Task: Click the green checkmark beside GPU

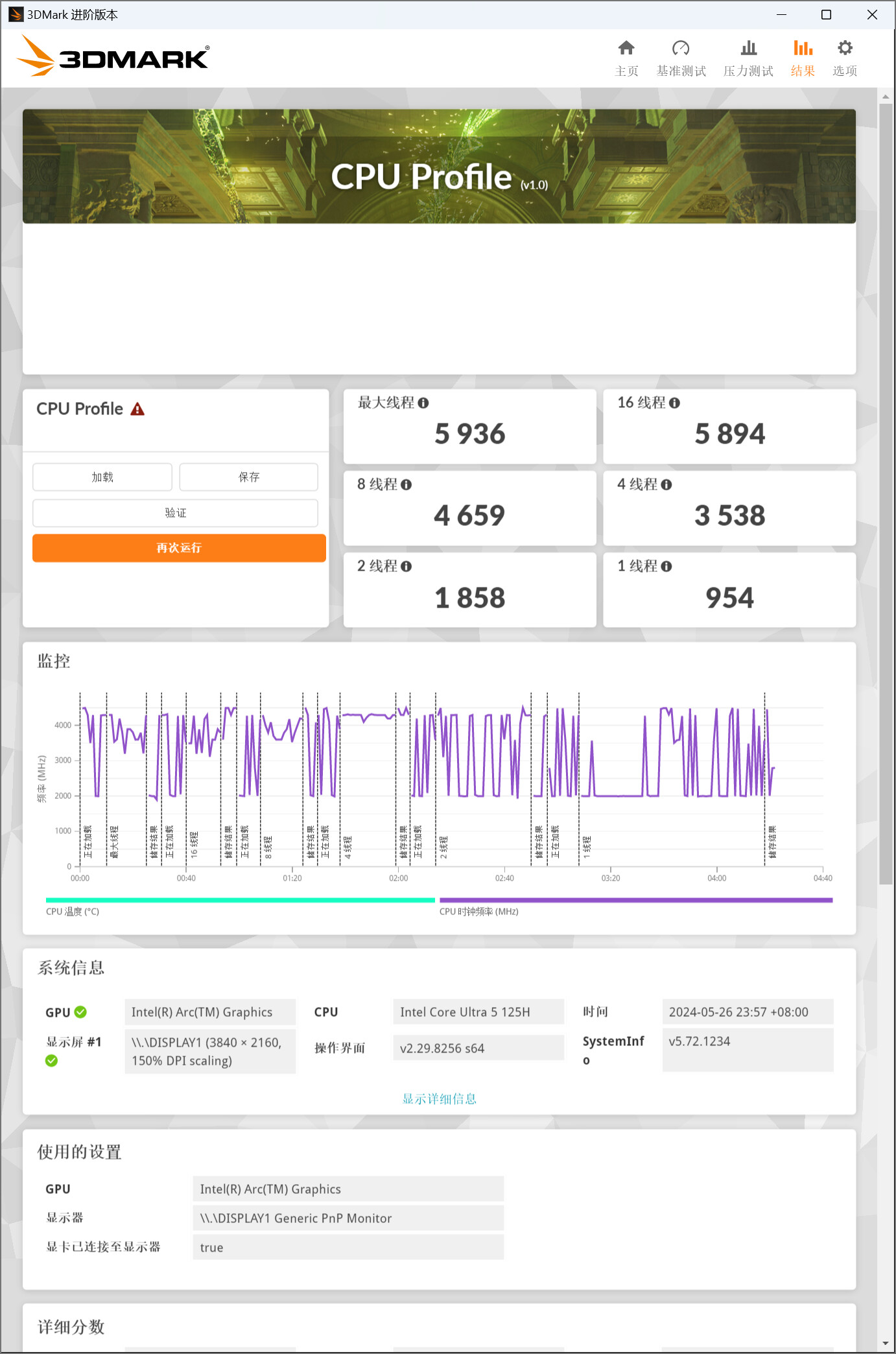Action: [81, 1012]
